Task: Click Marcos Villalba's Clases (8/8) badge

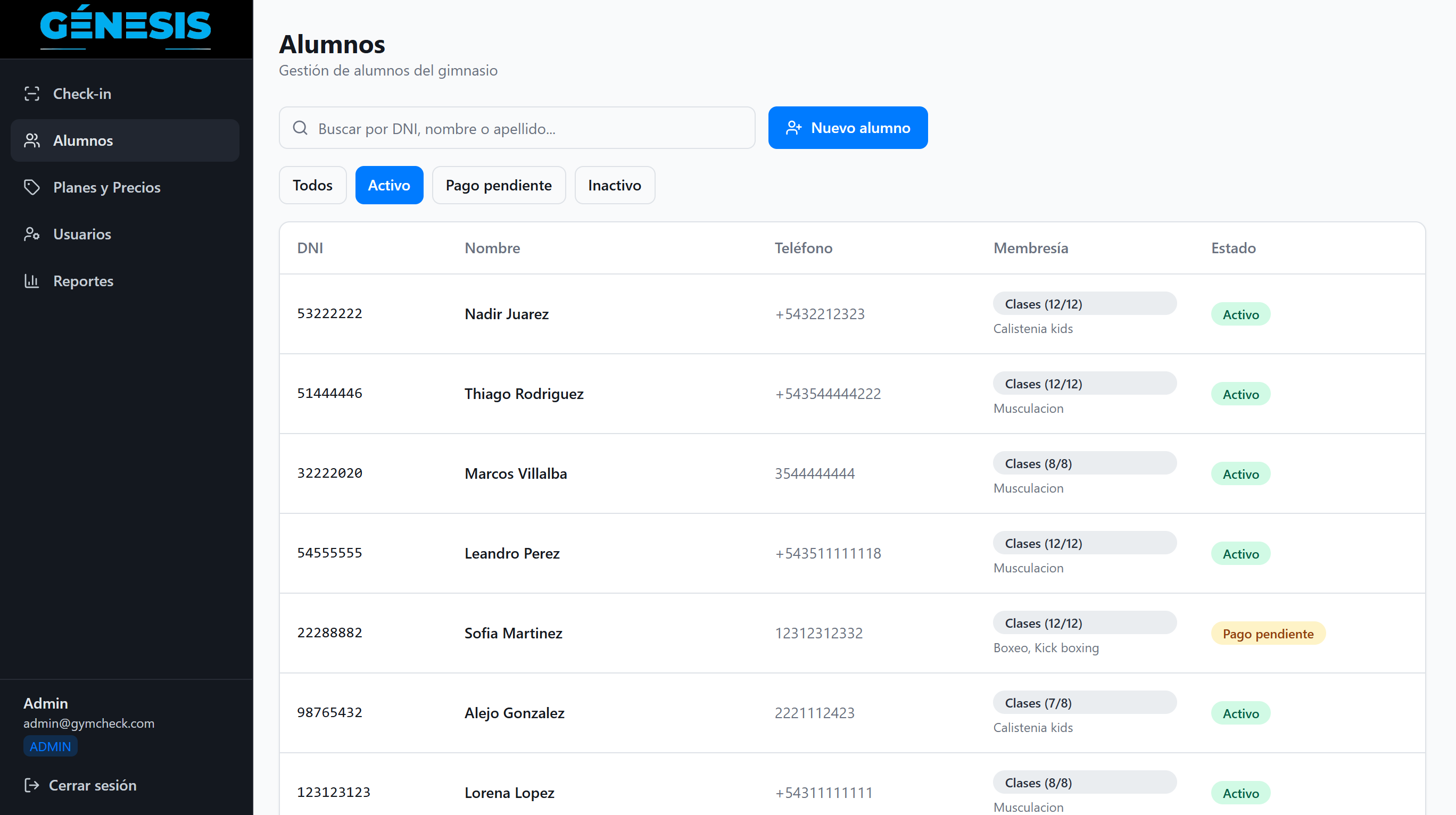Action: pos(1085,463)
